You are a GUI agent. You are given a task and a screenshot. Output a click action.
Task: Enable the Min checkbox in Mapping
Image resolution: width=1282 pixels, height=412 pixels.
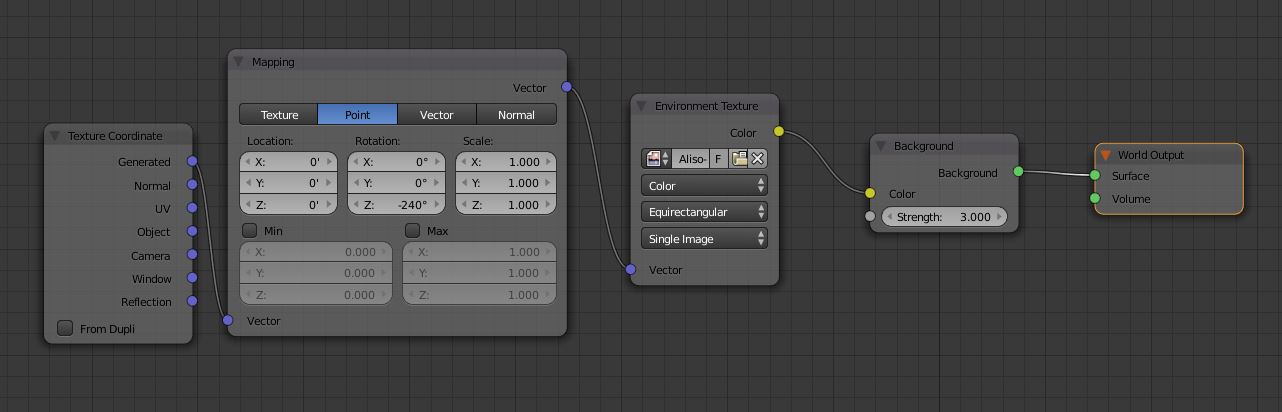click(250, 231)
